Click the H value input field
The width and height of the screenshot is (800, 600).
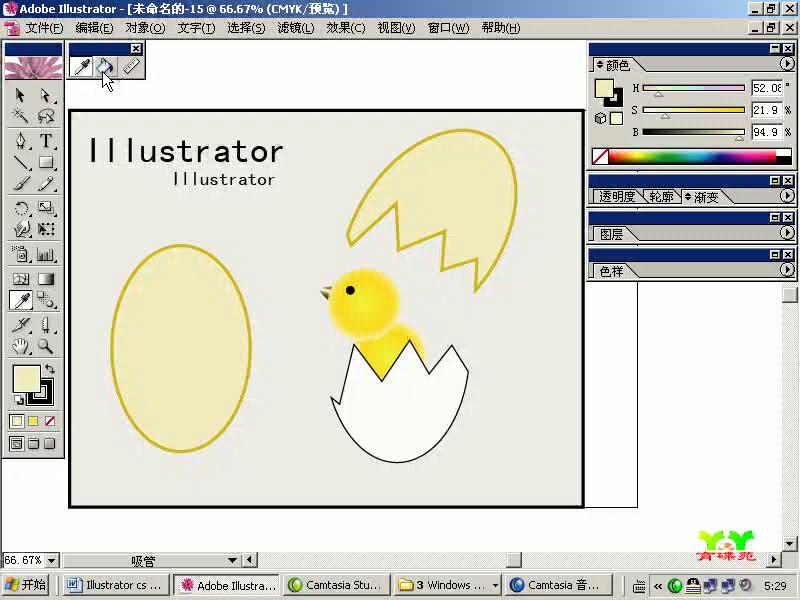(x=767, y=88)
